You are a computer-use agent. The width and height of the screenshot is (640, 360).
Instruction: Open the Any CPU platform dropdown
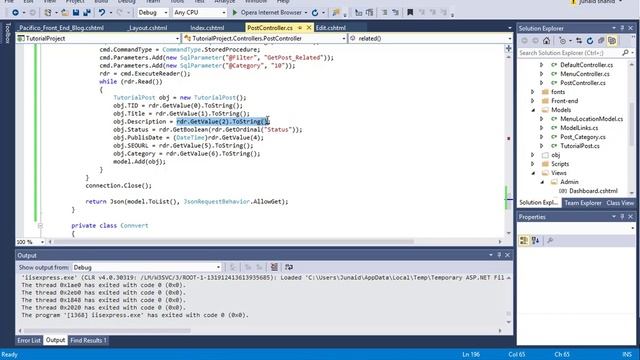point(199,13)
